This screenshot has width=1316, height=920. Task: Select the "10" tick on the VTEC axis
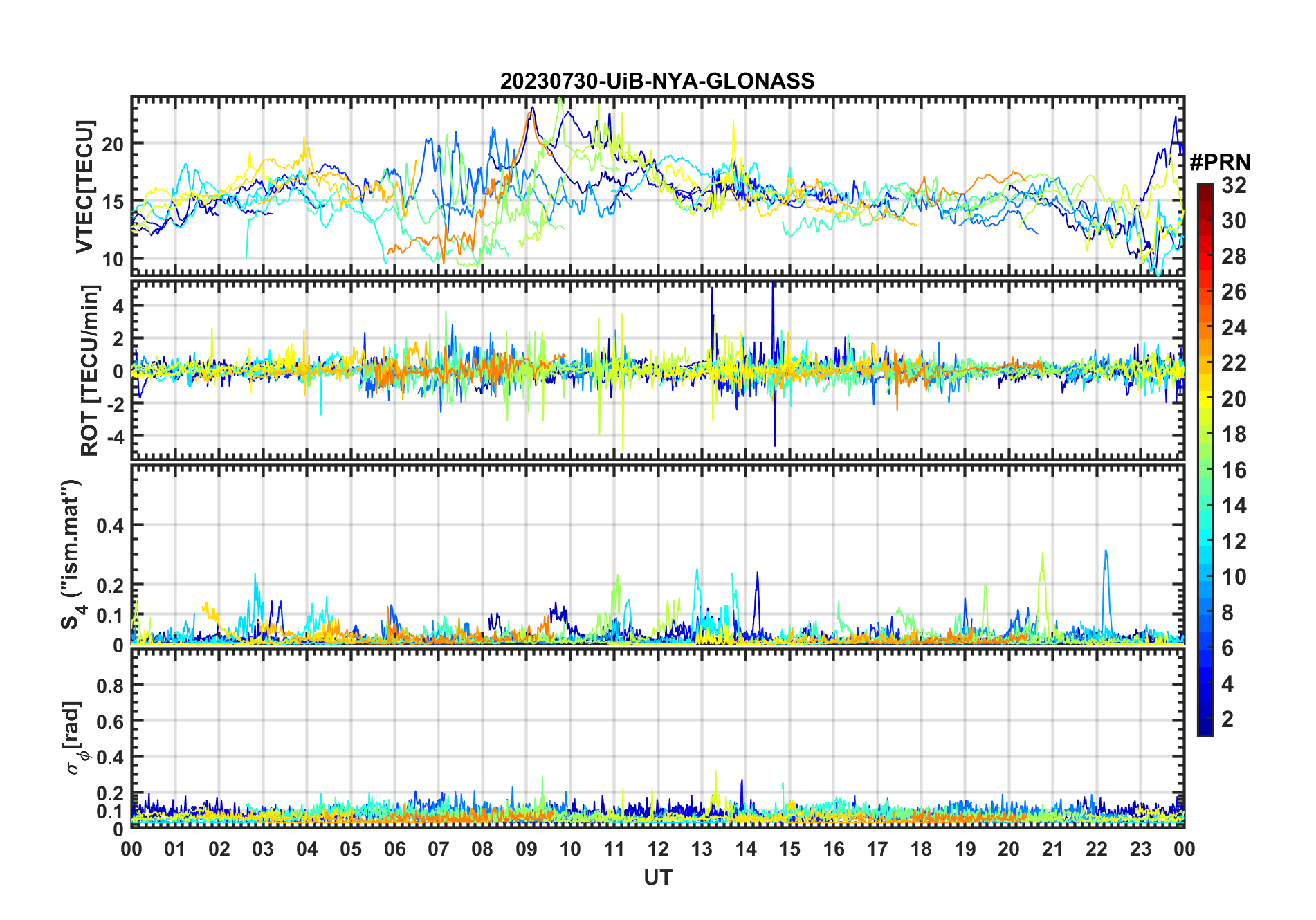click(x=113, y=259)
